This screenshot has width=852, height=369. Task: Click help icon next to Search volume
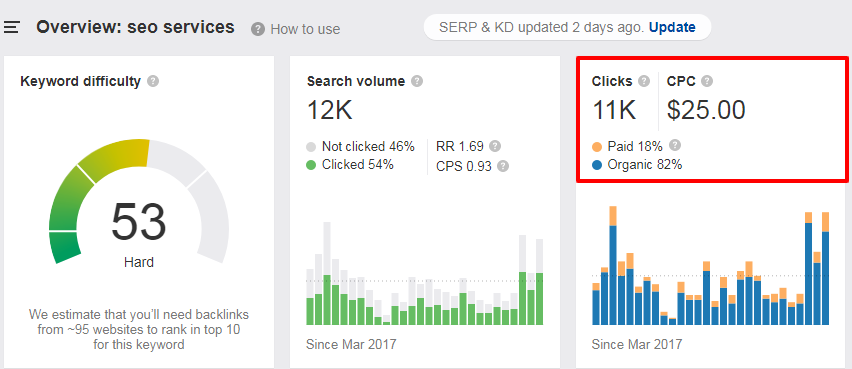(x=417, y=82)
